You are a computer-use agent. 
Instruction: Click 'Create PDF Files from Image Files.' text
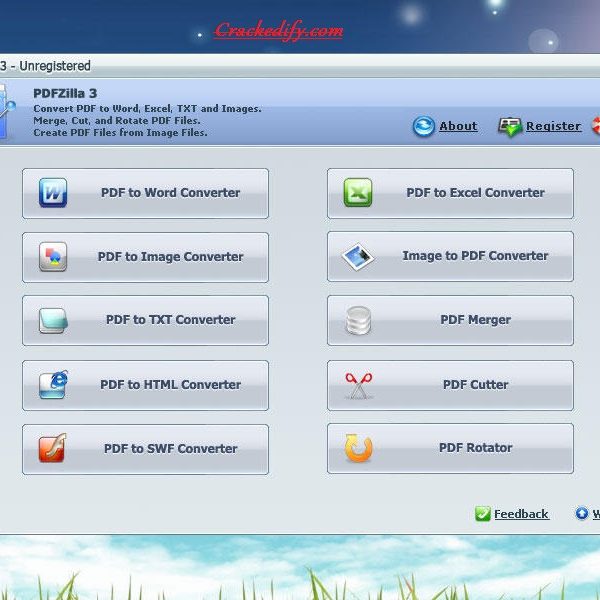click(x=120, y=132)
